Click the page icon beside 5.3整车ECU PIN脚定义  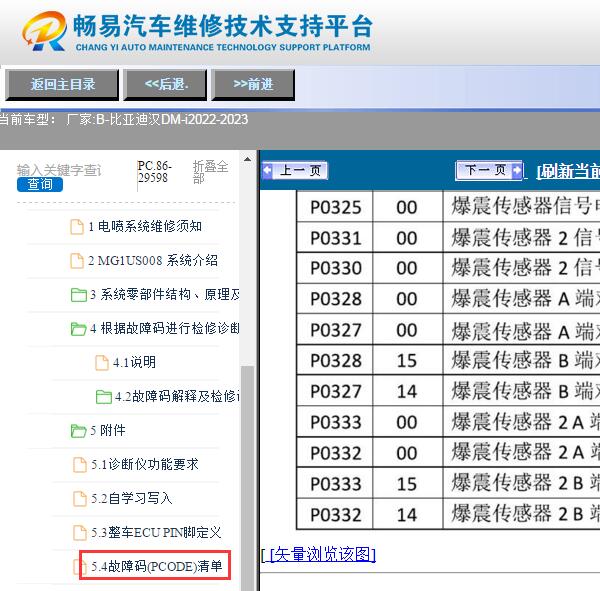(x=80, y=533)
